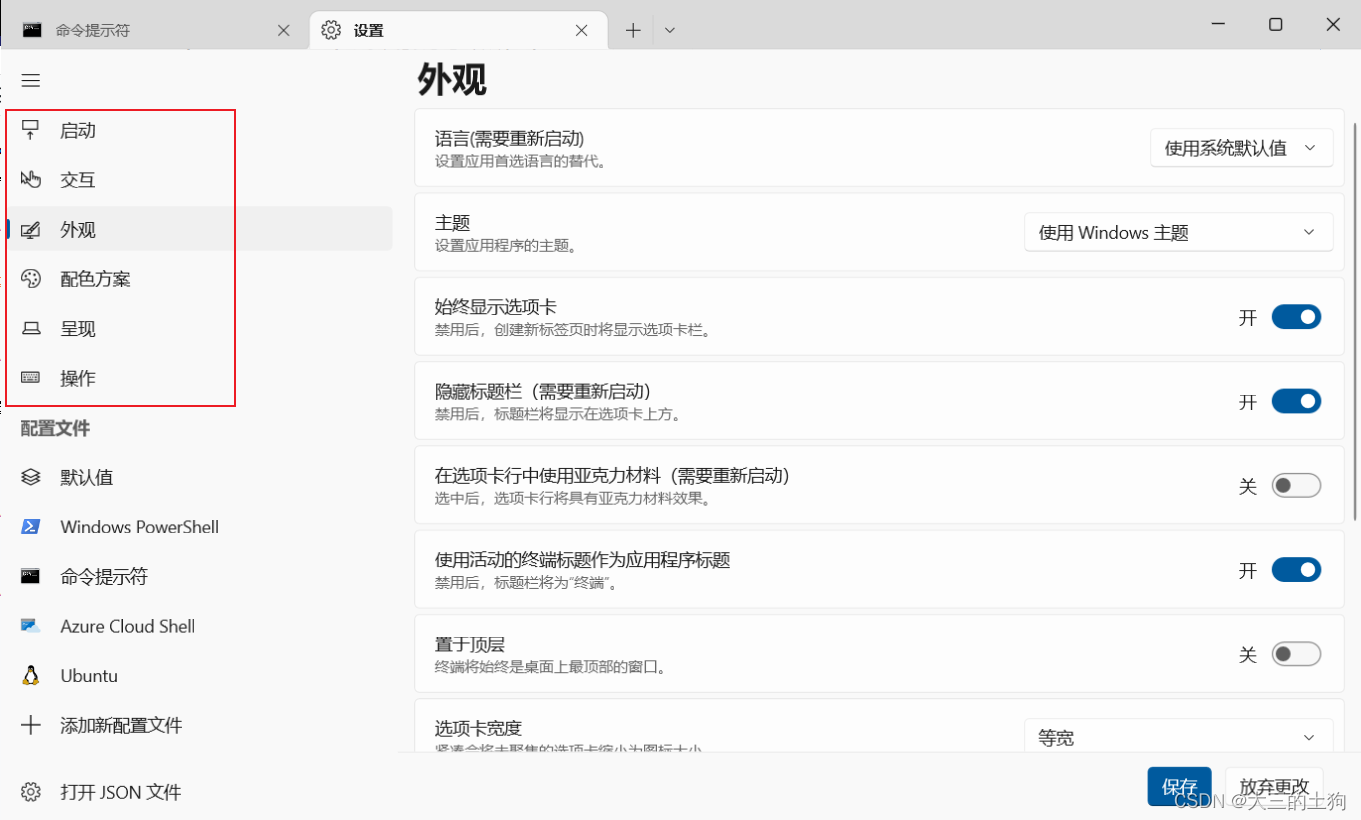
Task: Open the new tab dropdown chevron
Action: pyautogui.click(x=669, y=29)
